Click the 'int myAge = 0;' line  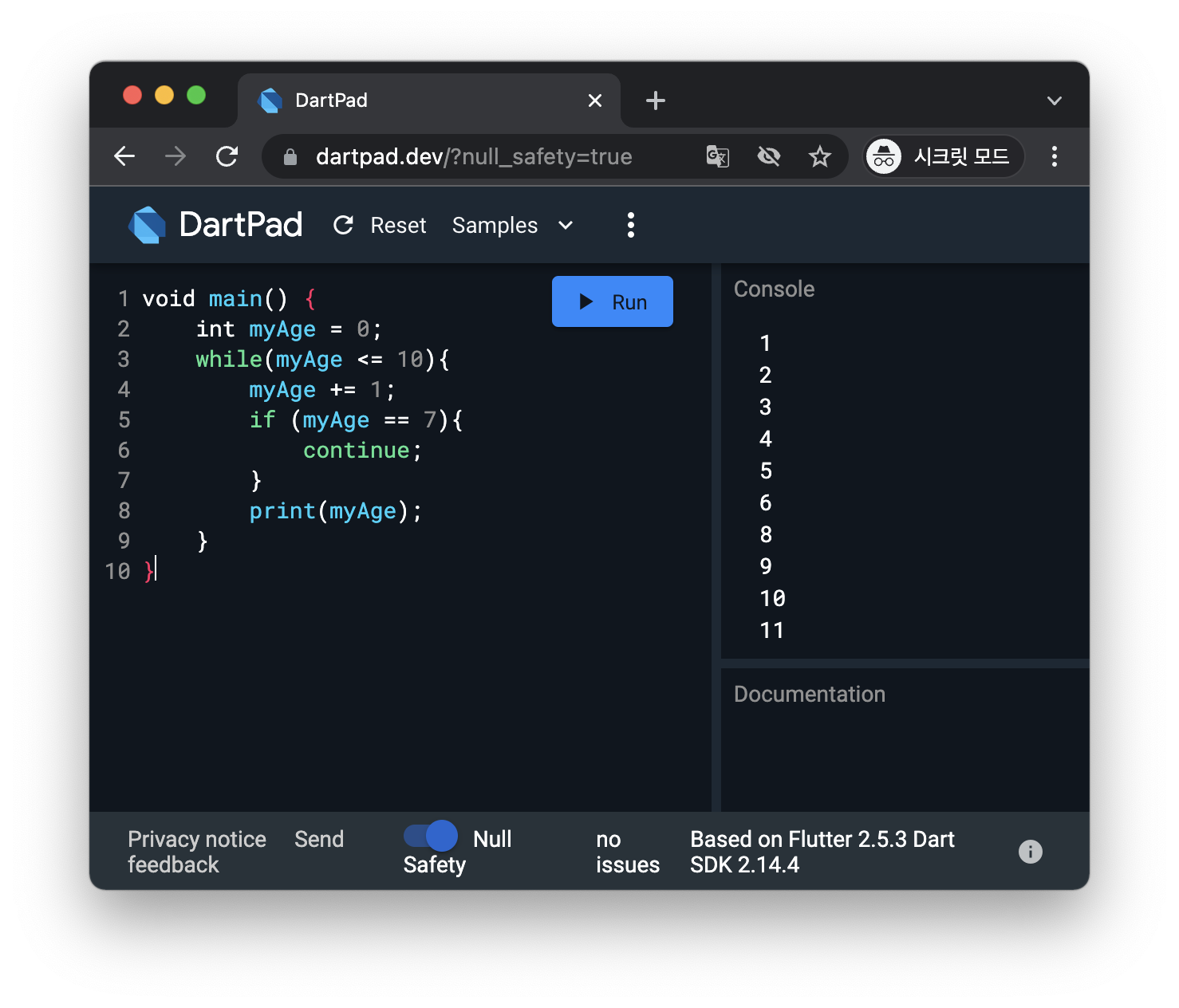tap(289, 329)
